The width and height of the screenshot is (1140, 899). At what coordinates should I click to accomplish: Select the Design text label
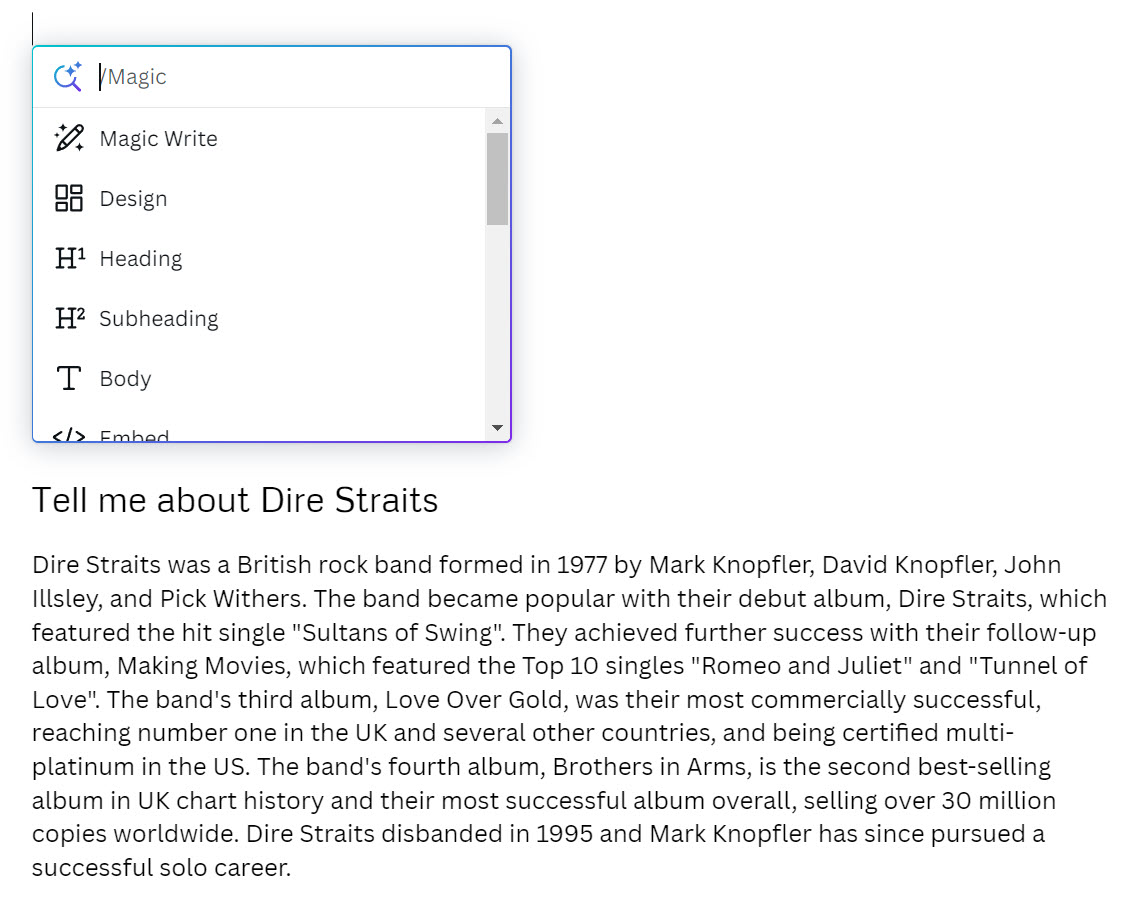click(133, 199)
